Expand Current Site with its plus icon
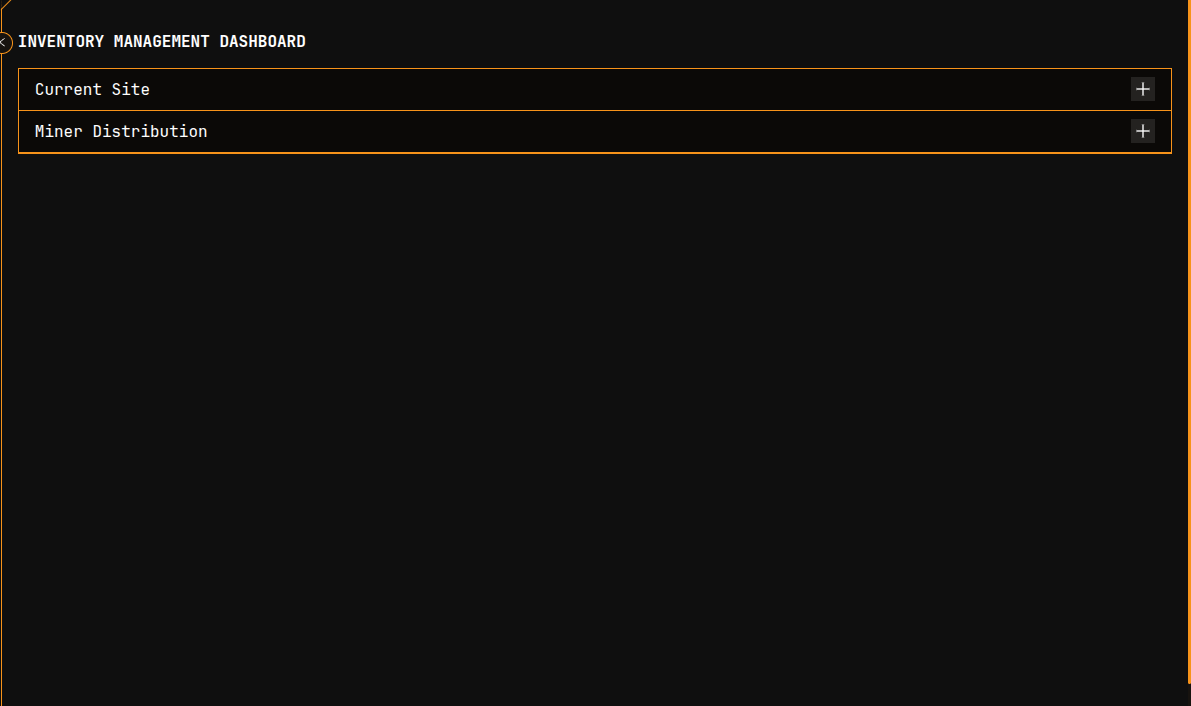Image resolution: width=1191 pixels, height=706 pixels. pyautogui.click(x=1142, y=89)
